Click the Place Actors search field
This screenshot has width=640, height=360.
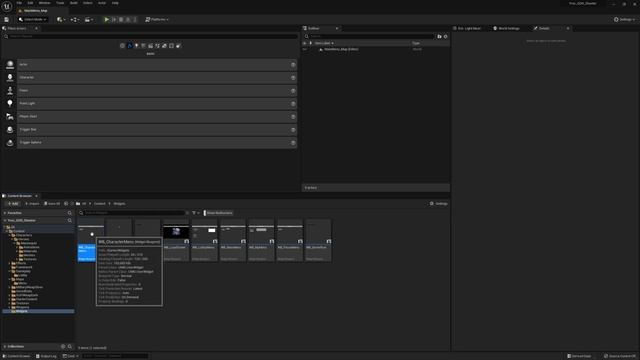point(151,36)
